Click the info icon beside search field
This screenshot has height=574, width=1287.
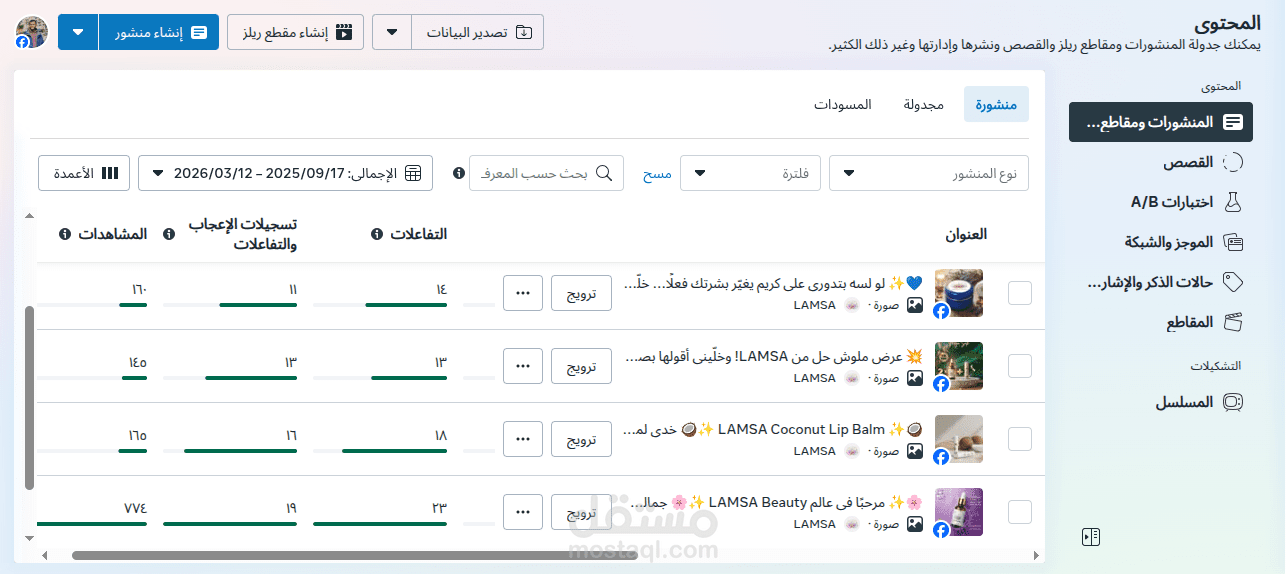point(459,173)
